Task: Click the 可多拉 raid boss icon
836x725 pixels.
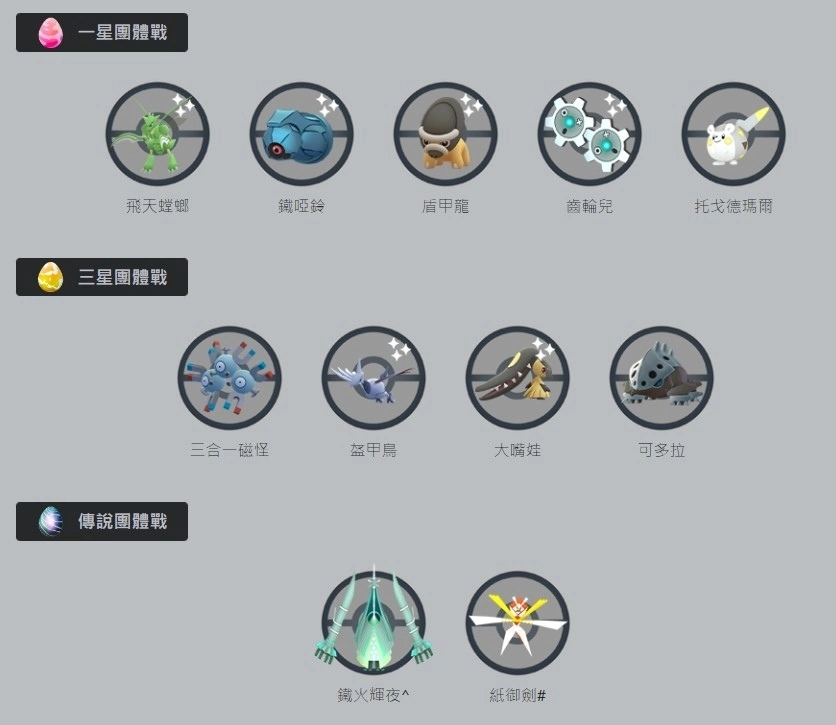Action: point(661,378)
